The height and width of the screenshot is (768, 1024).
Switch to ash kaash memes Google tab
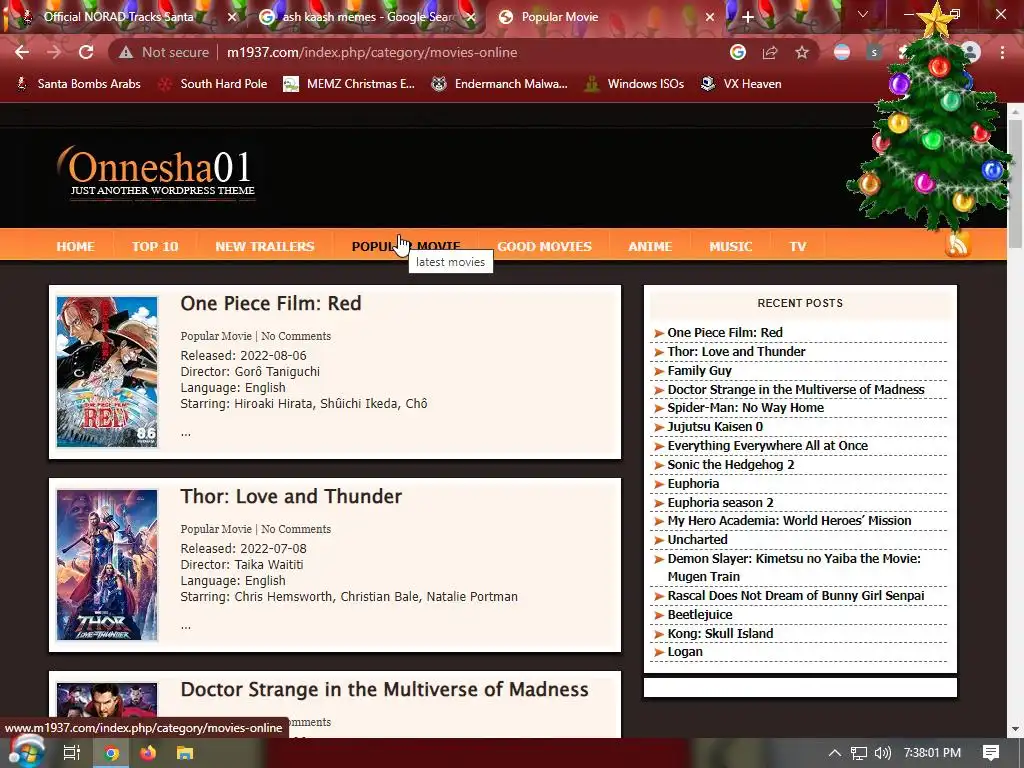click(x=368, y=17)
